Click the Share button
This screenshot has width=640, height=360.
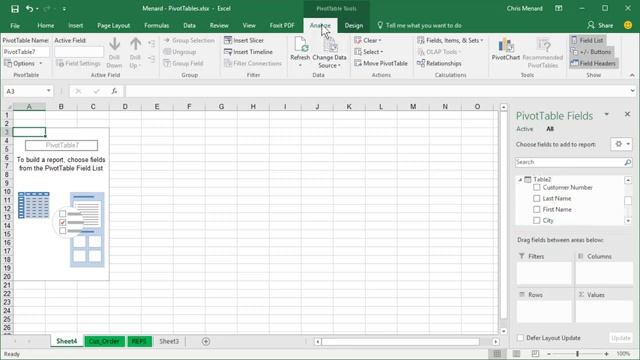pyautogui.click(x=600, y=25)
